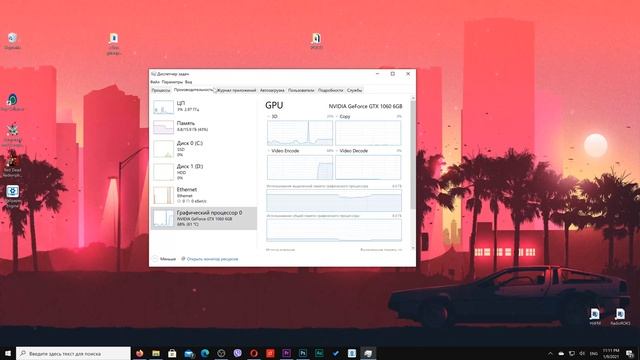This screenshot has height=360, width=640.
Task: Select Диск 0 (C:) in the sidebar
Action: (204, 149)
